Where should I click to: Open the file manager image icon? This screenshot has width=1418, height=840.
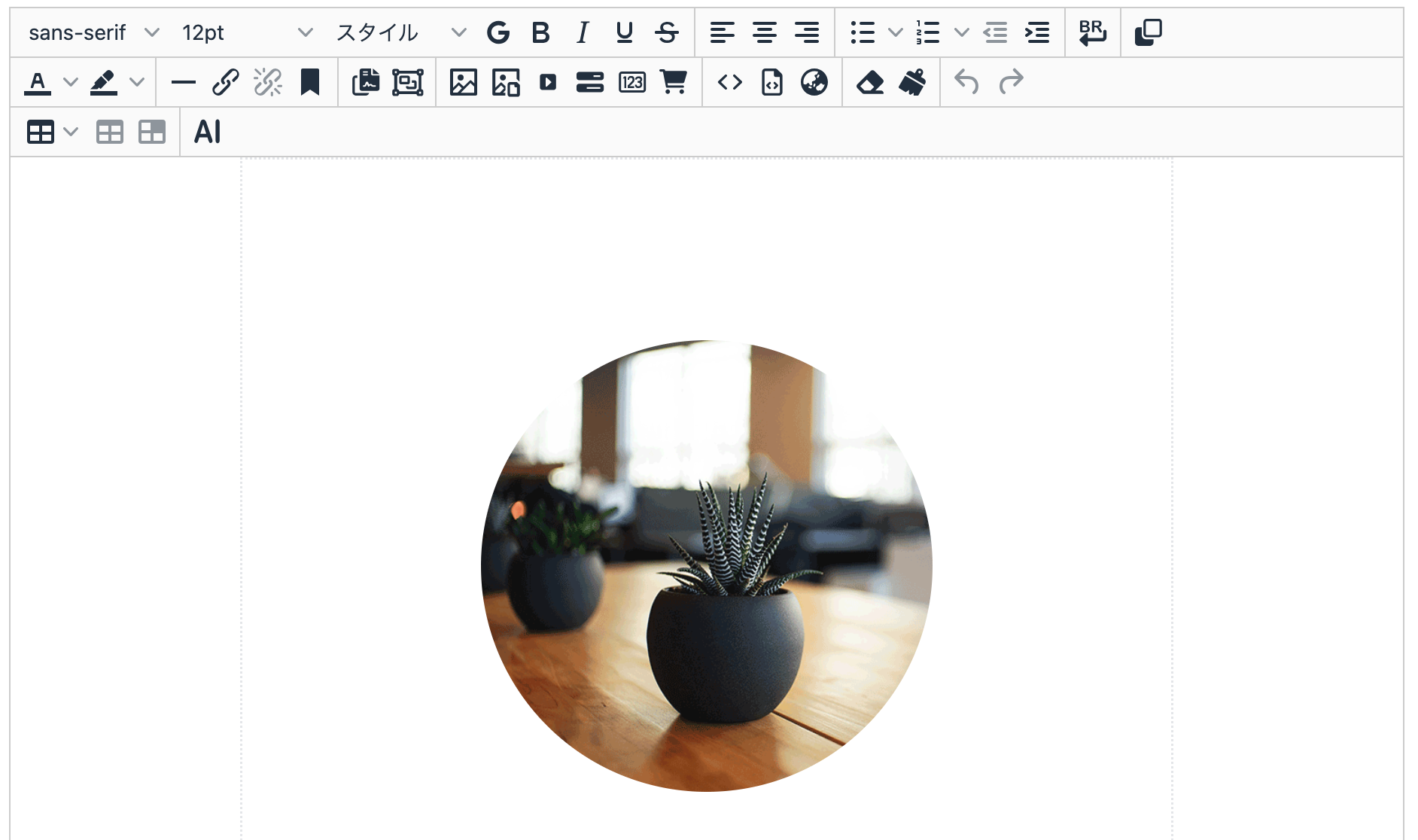[x=366, y=82]
